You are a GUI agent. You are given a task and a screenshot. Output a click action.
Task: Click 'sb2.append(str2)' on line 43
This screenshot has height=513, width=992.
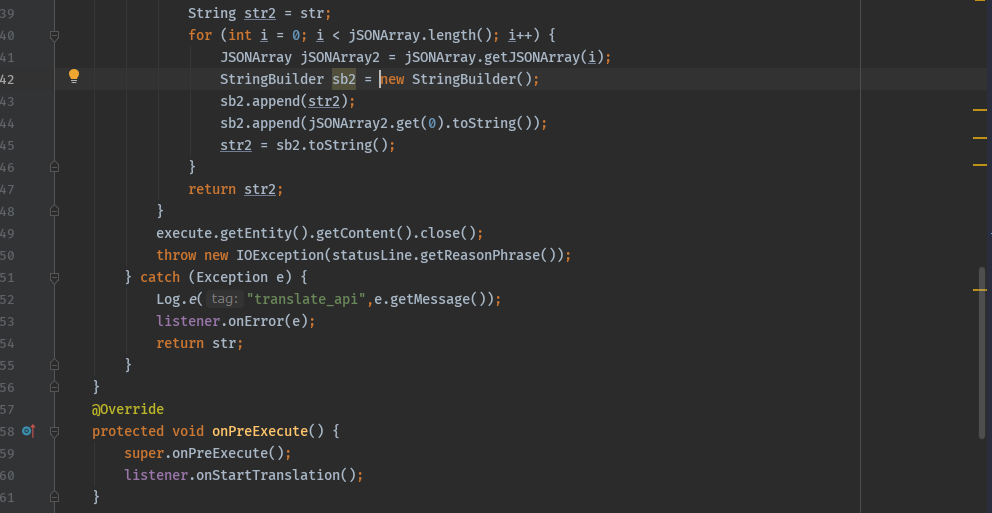[x=284, y=101]
